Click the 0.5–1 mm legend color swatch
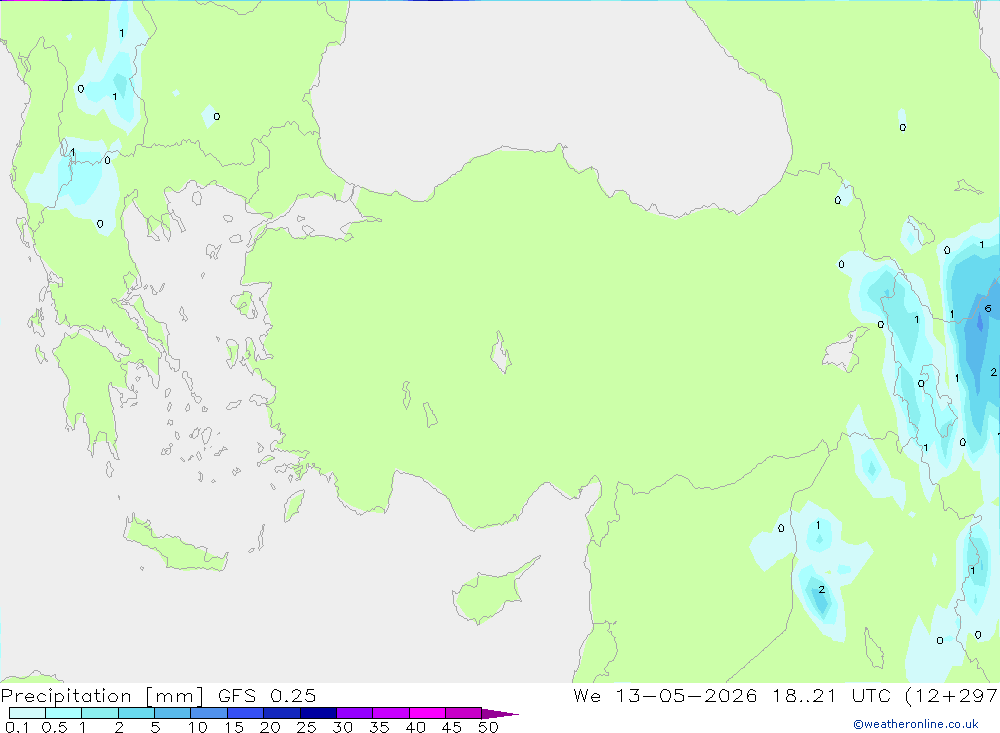This screenshot has height=733, width=1000. point(63,713)
